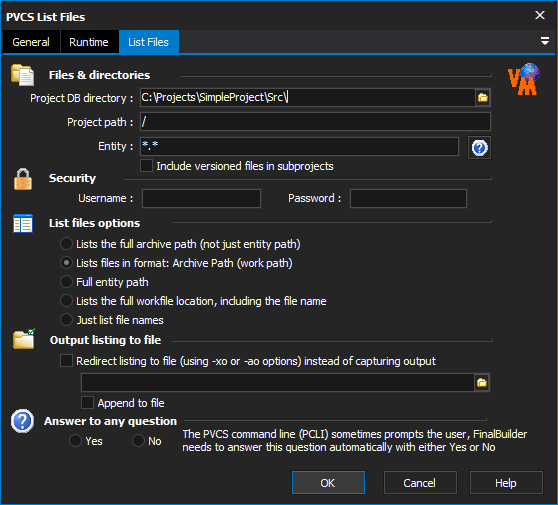Viewport: 558px width, 505px height.
Task: Click the Cancel button
Action: tap(420, 483)
